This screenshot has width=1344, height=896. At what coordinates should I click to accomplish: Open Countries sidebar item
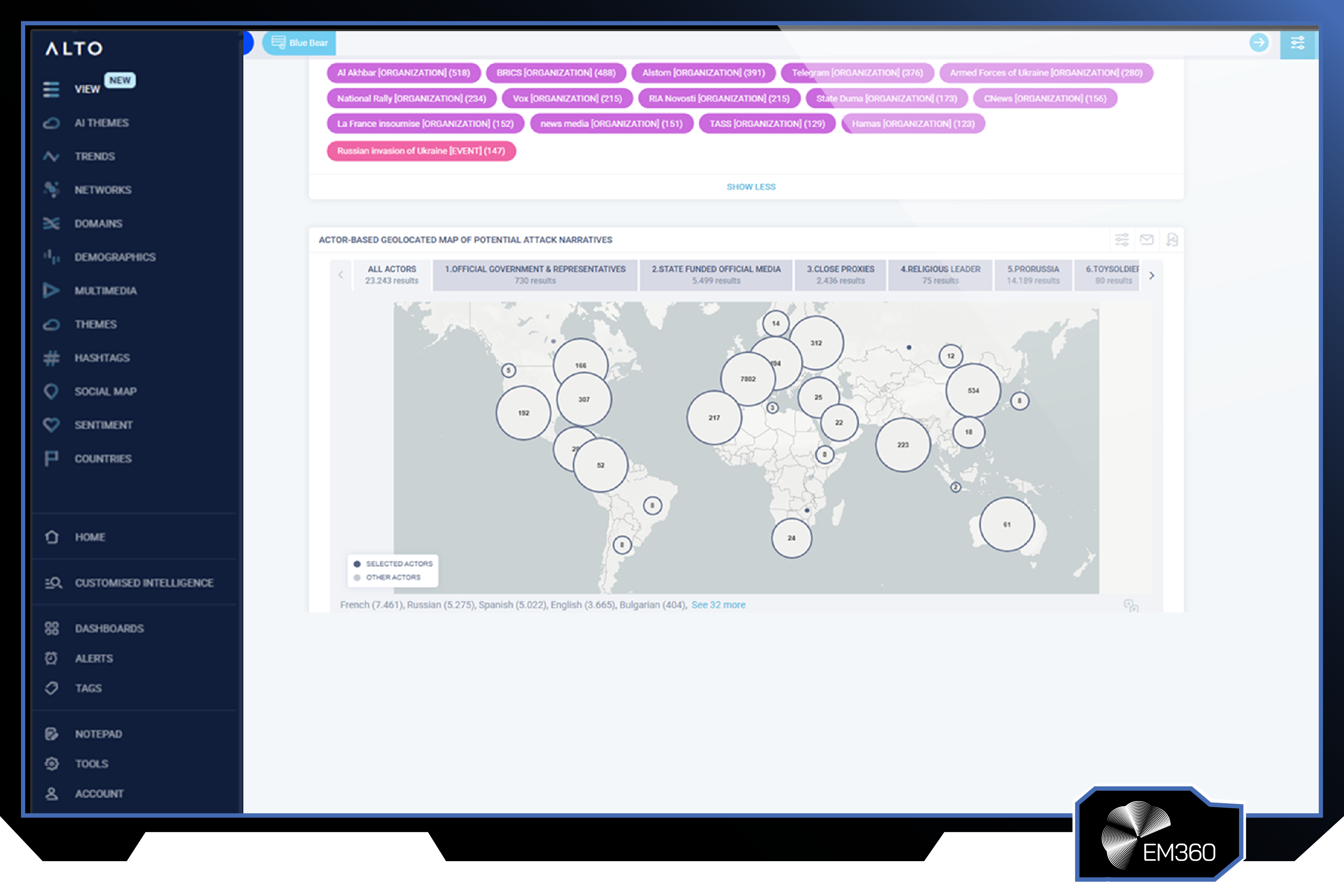click(x=103, y=459)
